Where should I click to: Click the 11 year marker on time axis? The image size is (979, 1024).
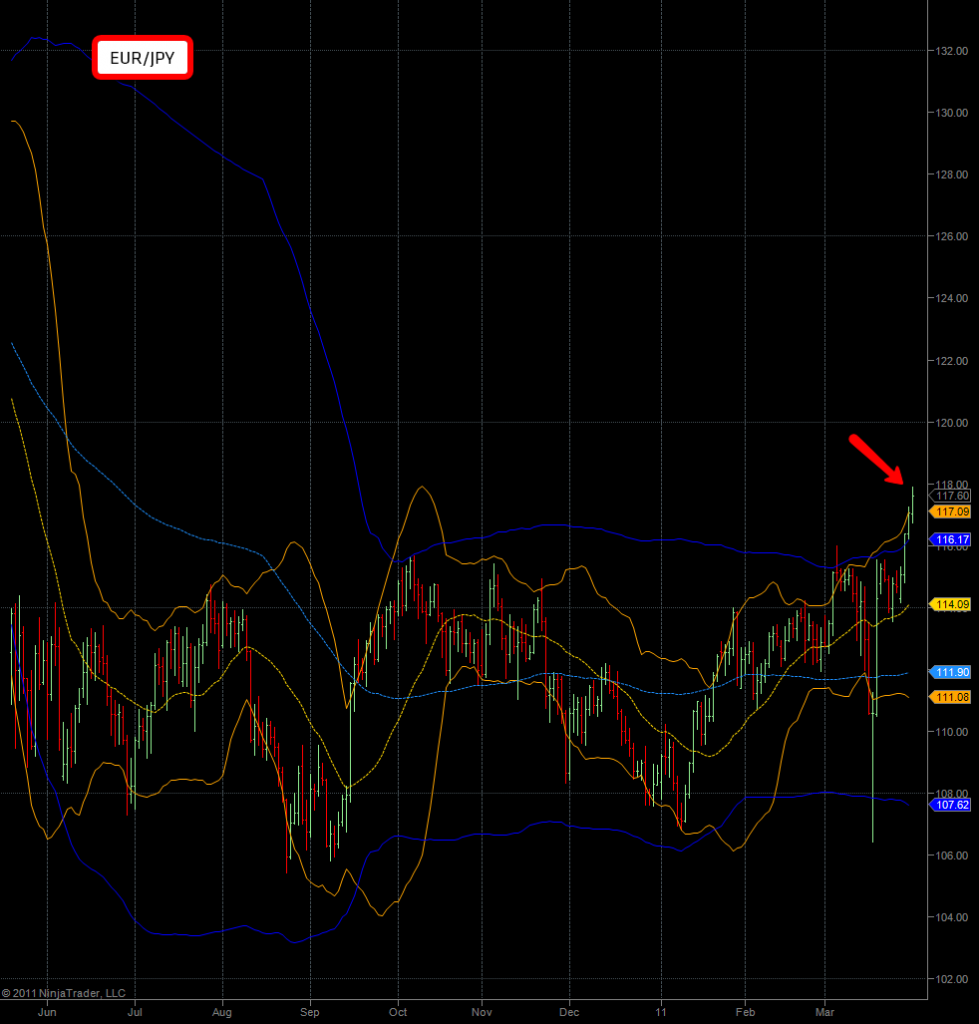coord(661,1011)
